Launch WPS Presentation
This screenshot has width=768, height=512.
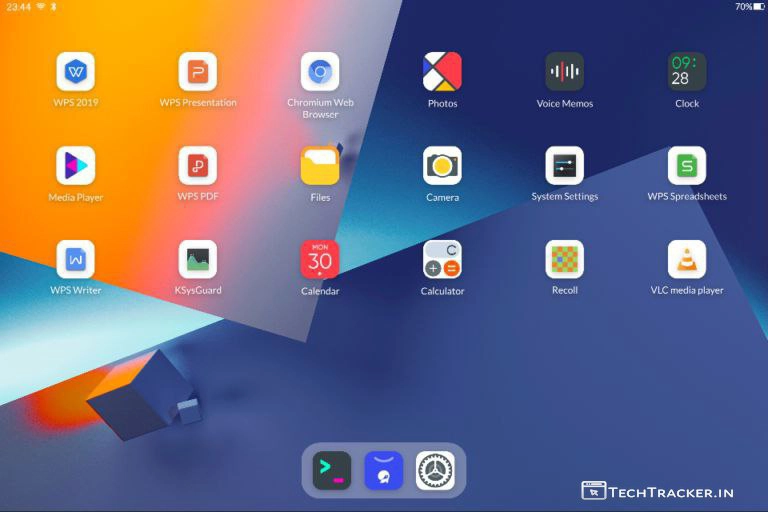pyautogui.click(x=198, y=72)
